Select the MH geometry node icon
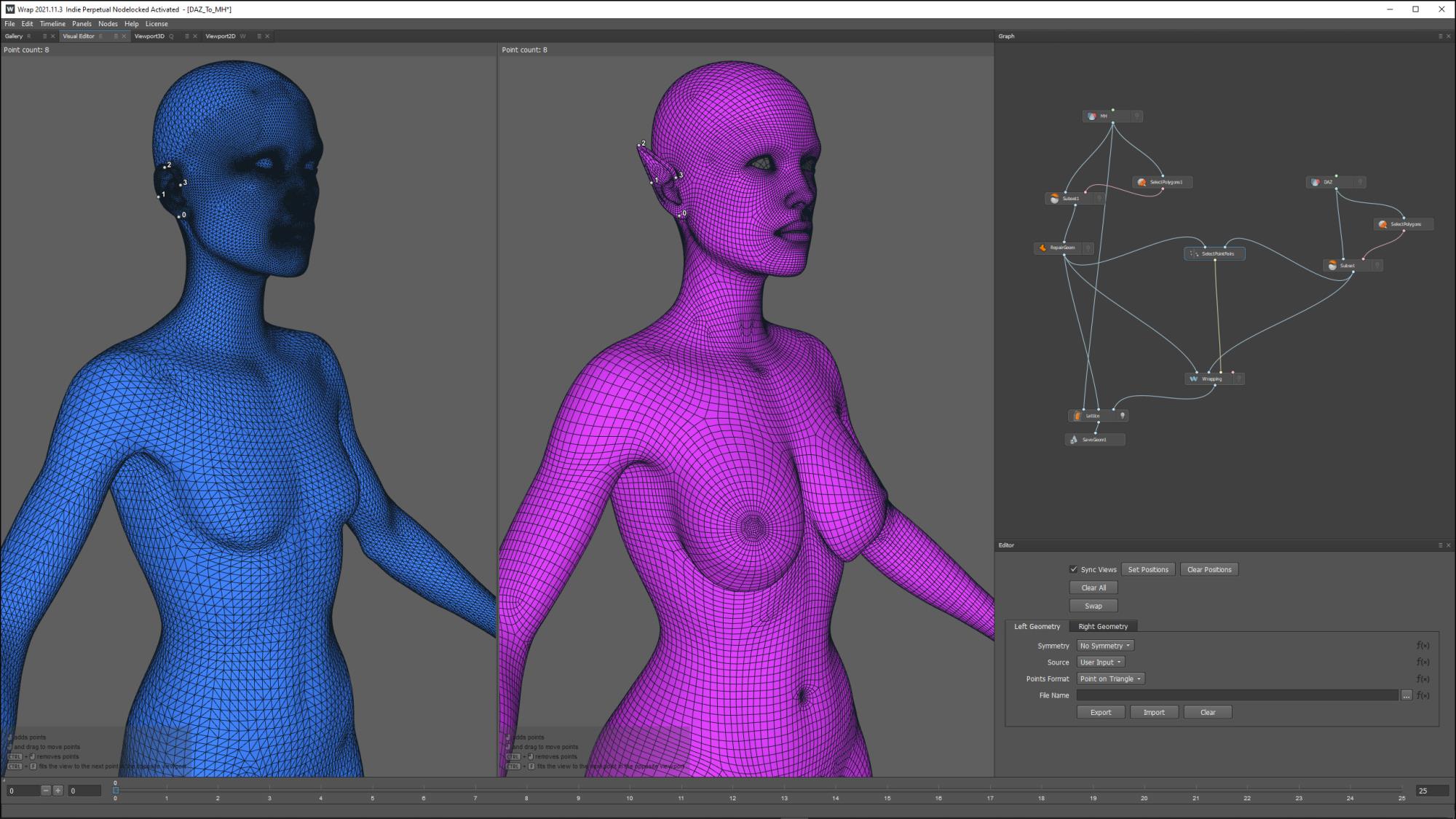 (x=1091, y=116)
